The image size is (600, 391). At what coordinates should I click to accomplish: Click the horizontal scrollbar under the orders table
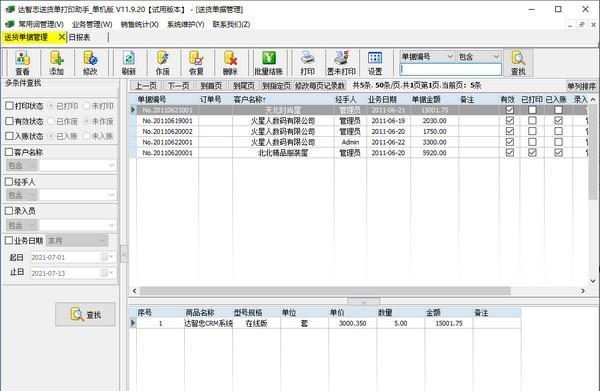325,291
